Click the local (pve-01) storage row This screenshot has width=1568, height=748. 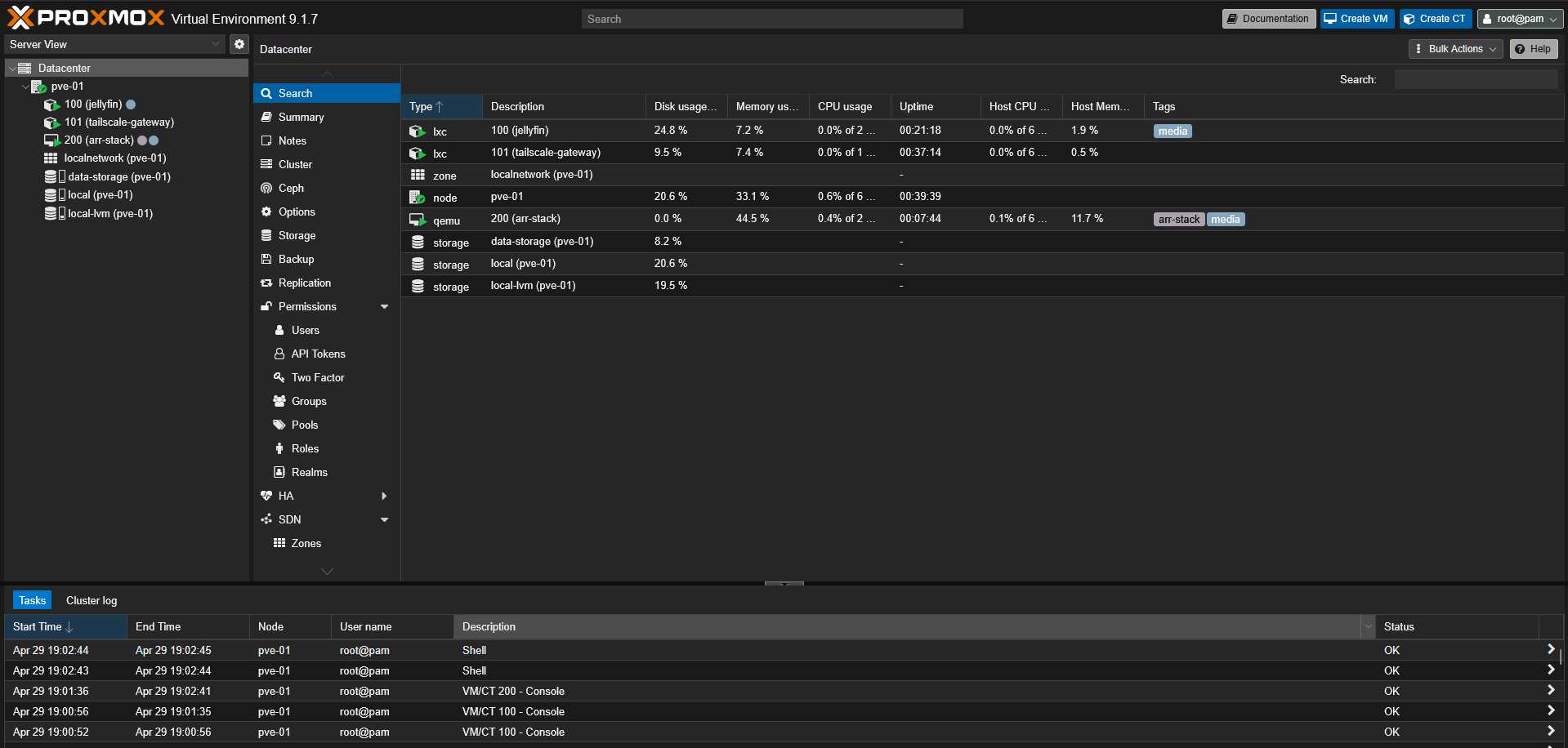(x=983, y=264)
